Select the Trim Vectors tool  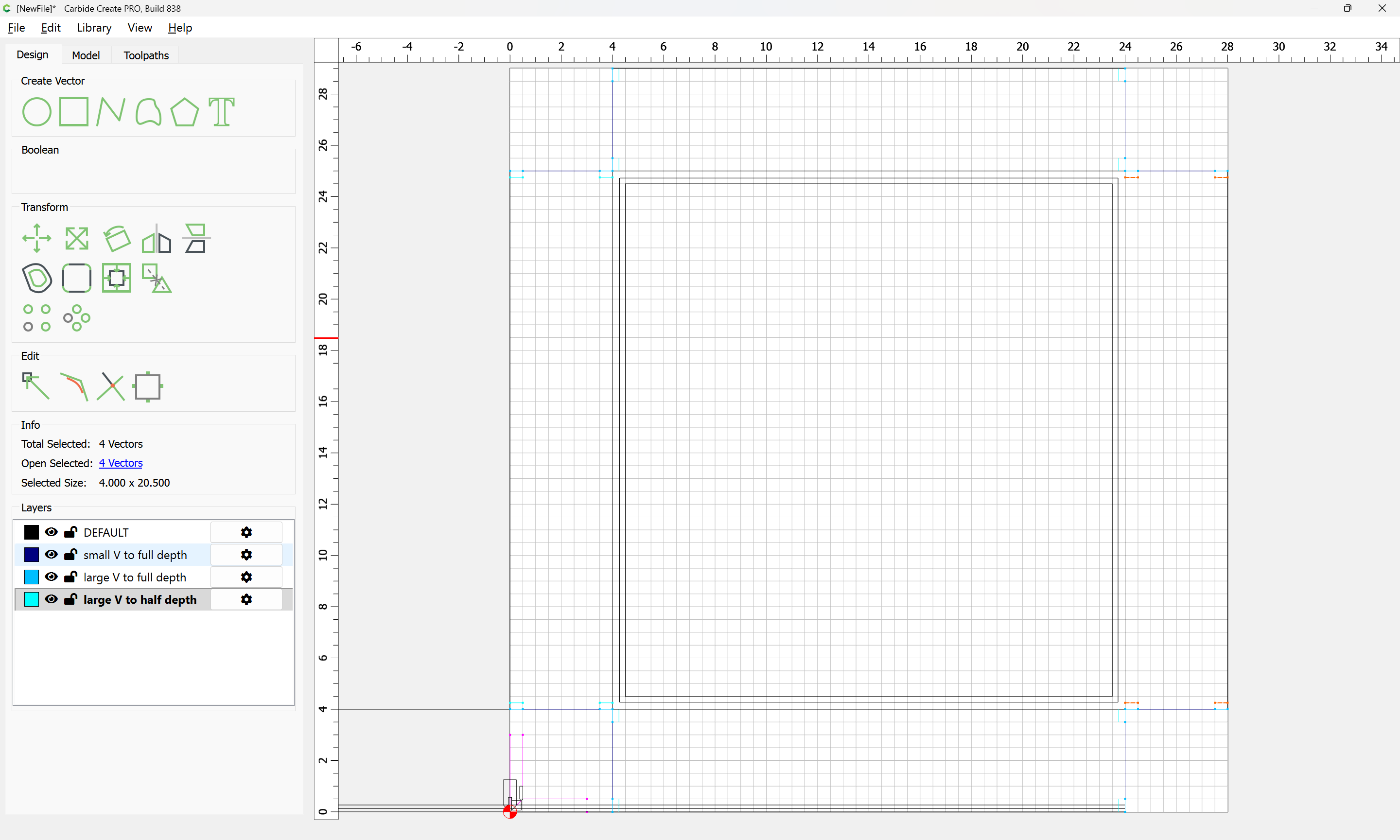110,386
